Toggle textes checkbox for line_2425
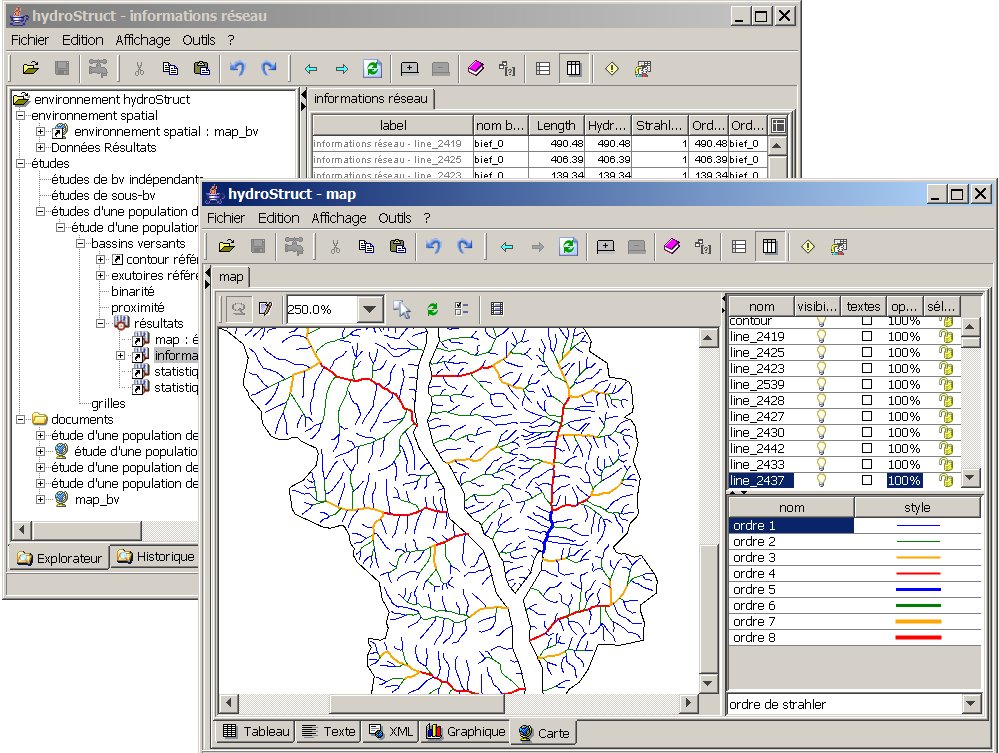999x753 pixels. tap(866, 352)
